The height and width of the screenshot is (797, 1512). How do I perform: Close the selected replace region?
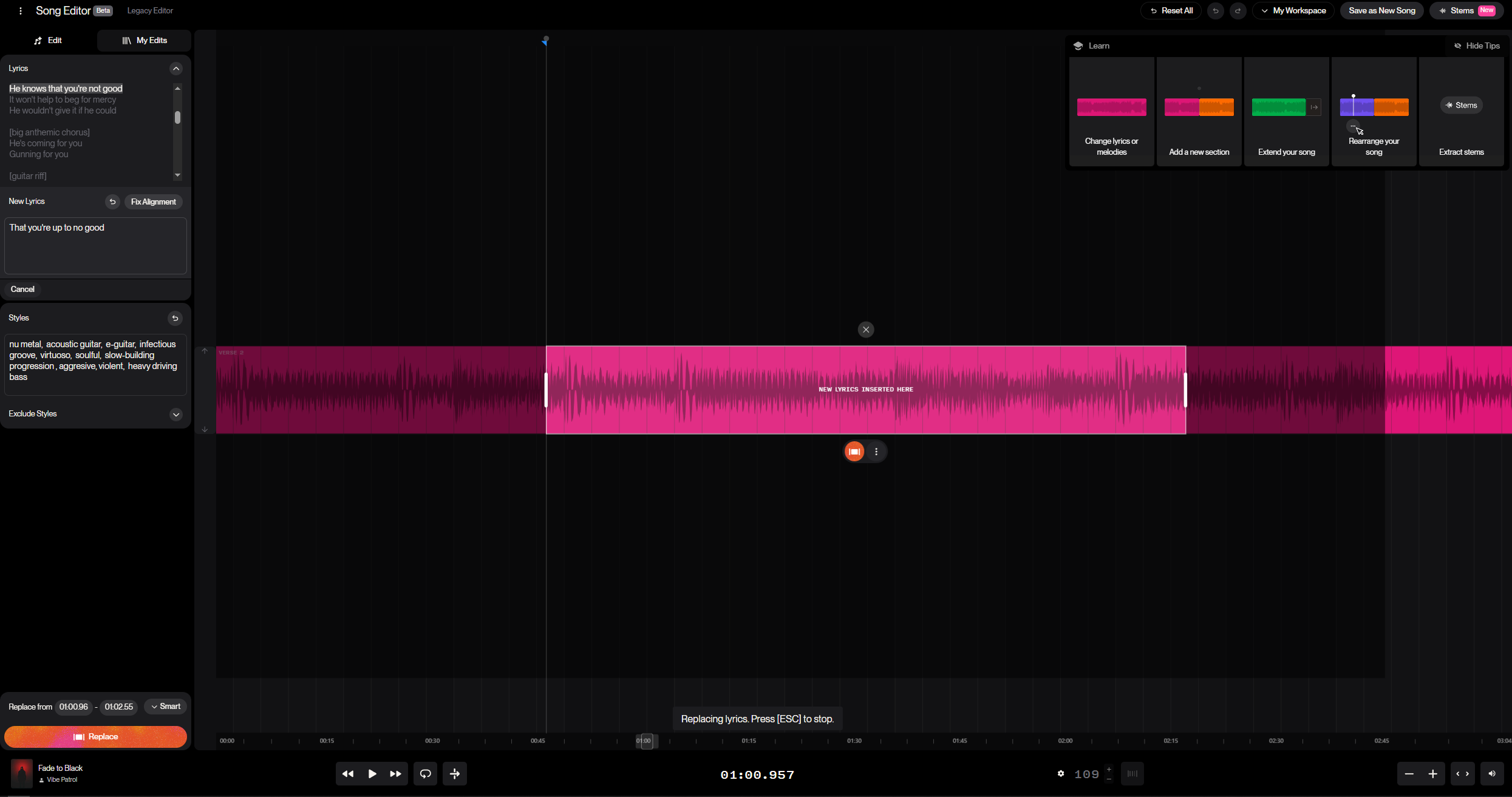[866, 330]
